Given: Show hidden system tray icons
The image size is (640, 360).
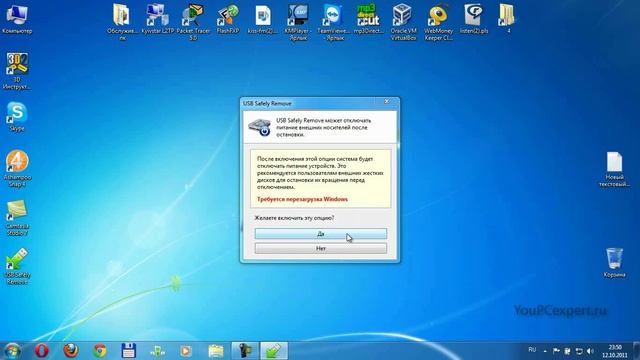Looking at the screenshot, I should (x=545, y=351).
